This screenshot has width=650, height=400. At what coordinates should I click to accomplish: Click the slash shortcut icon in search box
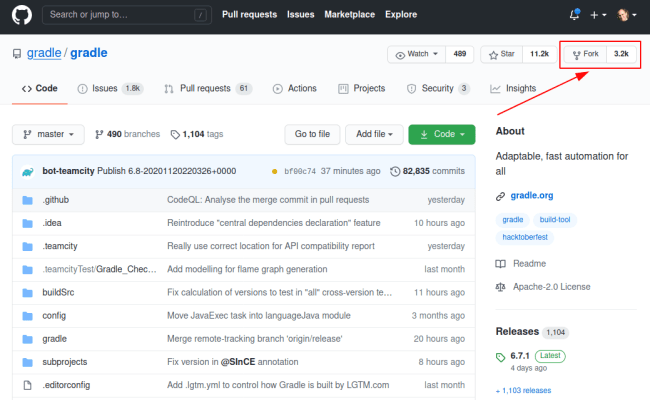point(200,15)
